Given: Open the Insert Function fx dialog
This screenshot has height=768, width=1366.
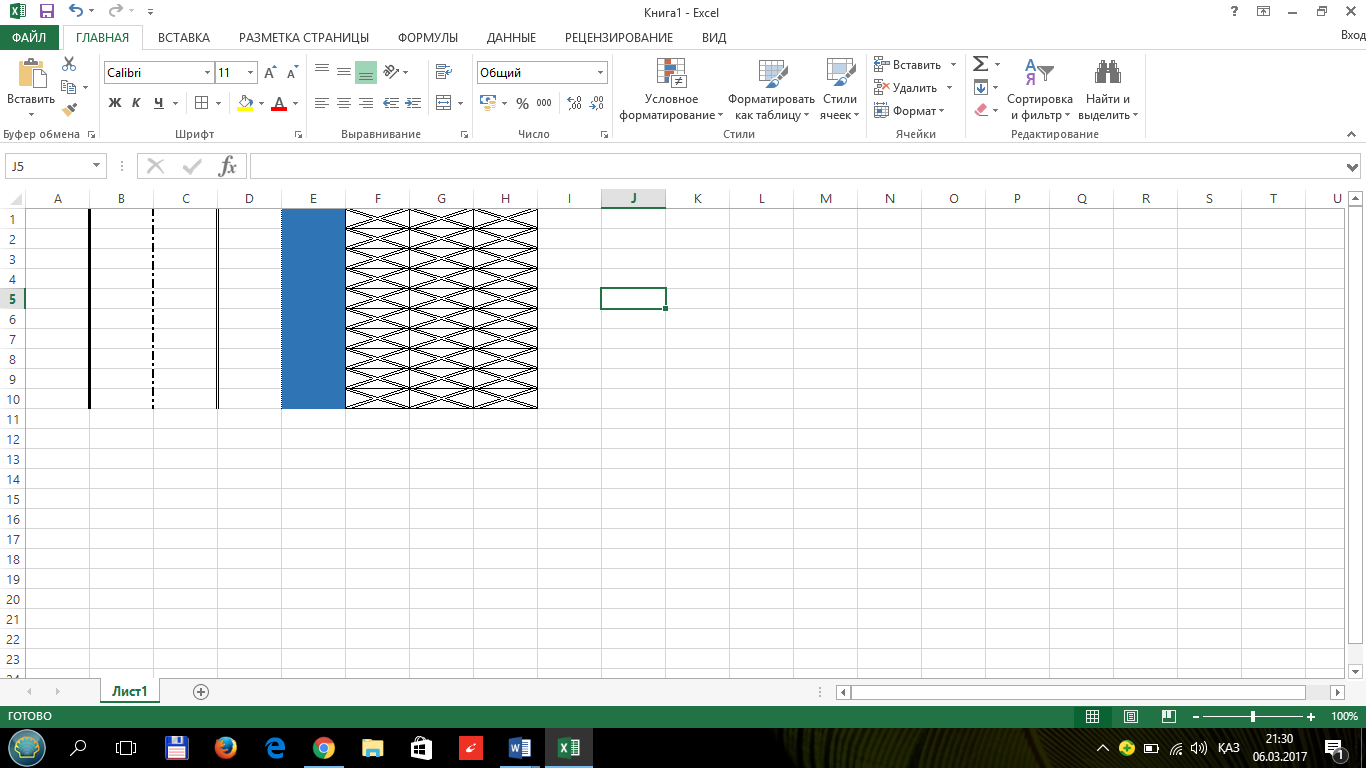Looking at the screenshot, I should pos(228,166).
